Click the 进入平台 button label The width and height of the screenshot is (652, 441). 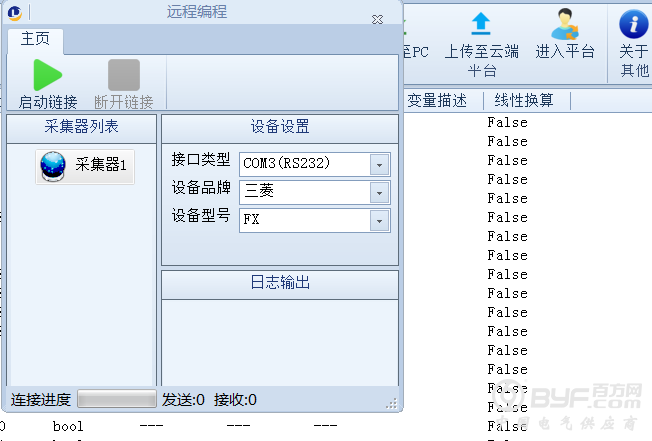pos(565,52)
